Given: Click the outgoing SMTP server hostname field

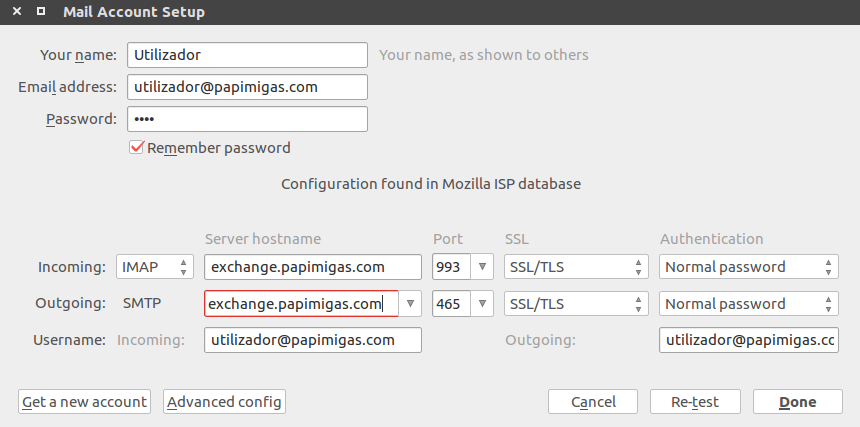Looking at the screenshot, I should 300,304.
